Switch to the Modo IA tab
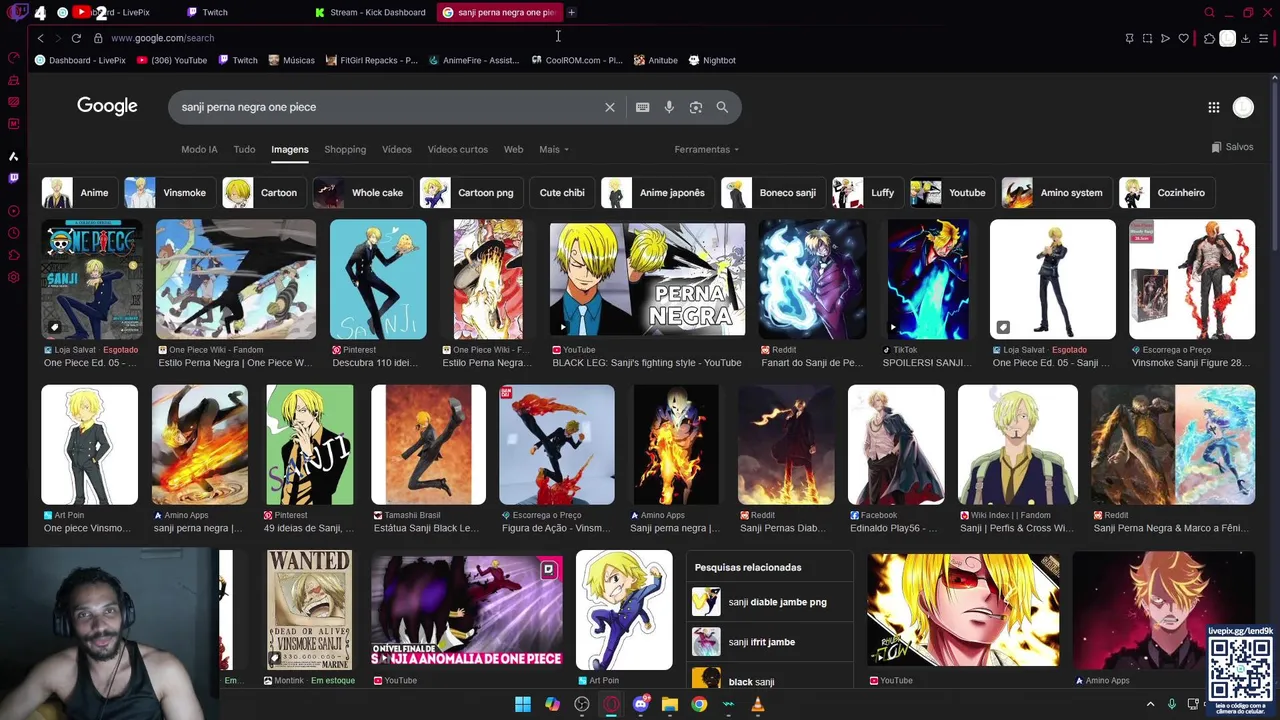This screenshot has height=720, width=1280. click(199, 149)
